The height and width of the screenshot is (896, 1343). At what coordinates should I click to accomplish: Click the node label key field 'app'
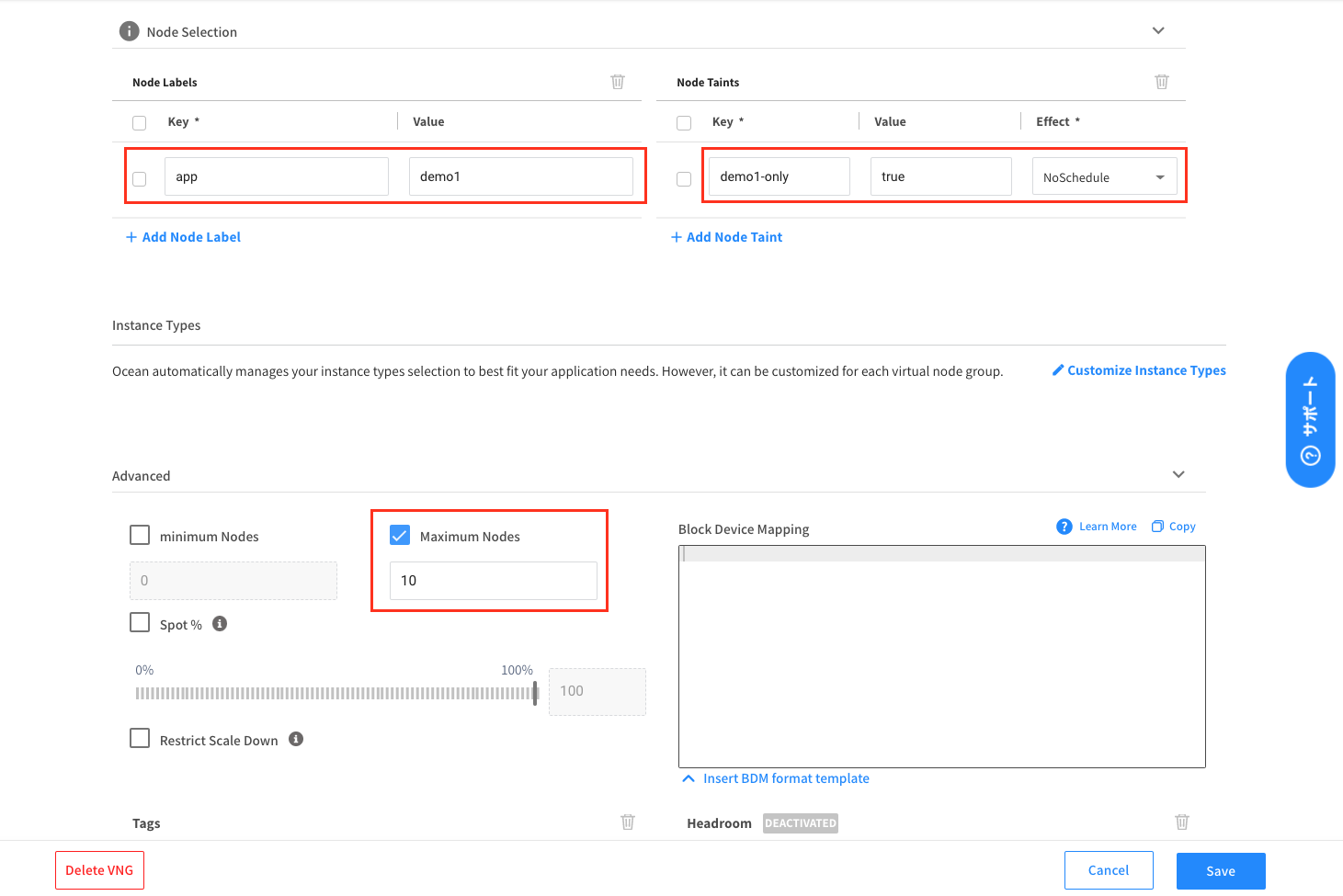[277, 176]
